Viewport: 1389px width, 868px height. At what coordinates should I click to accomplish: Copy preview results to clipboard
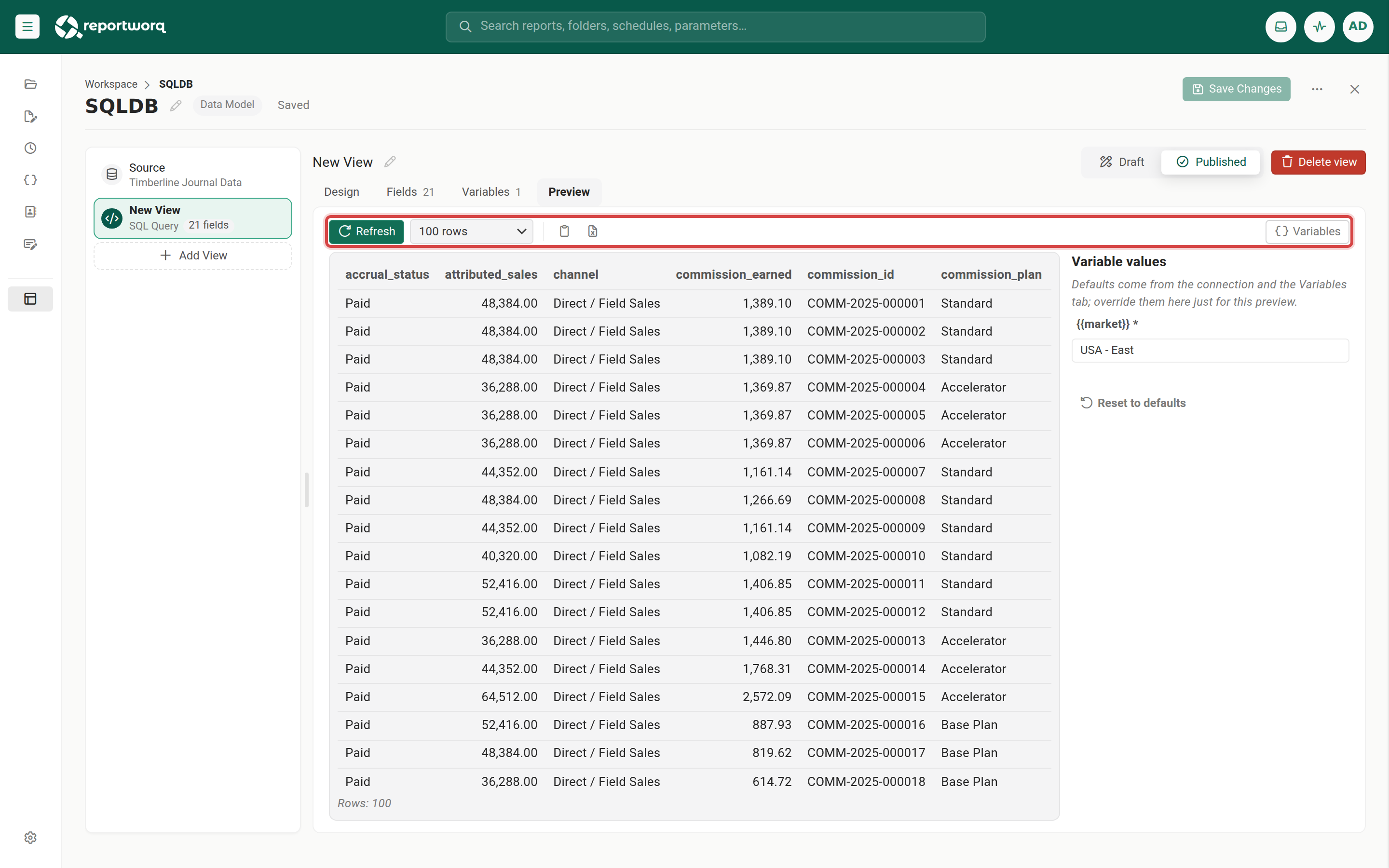[564, 231]
